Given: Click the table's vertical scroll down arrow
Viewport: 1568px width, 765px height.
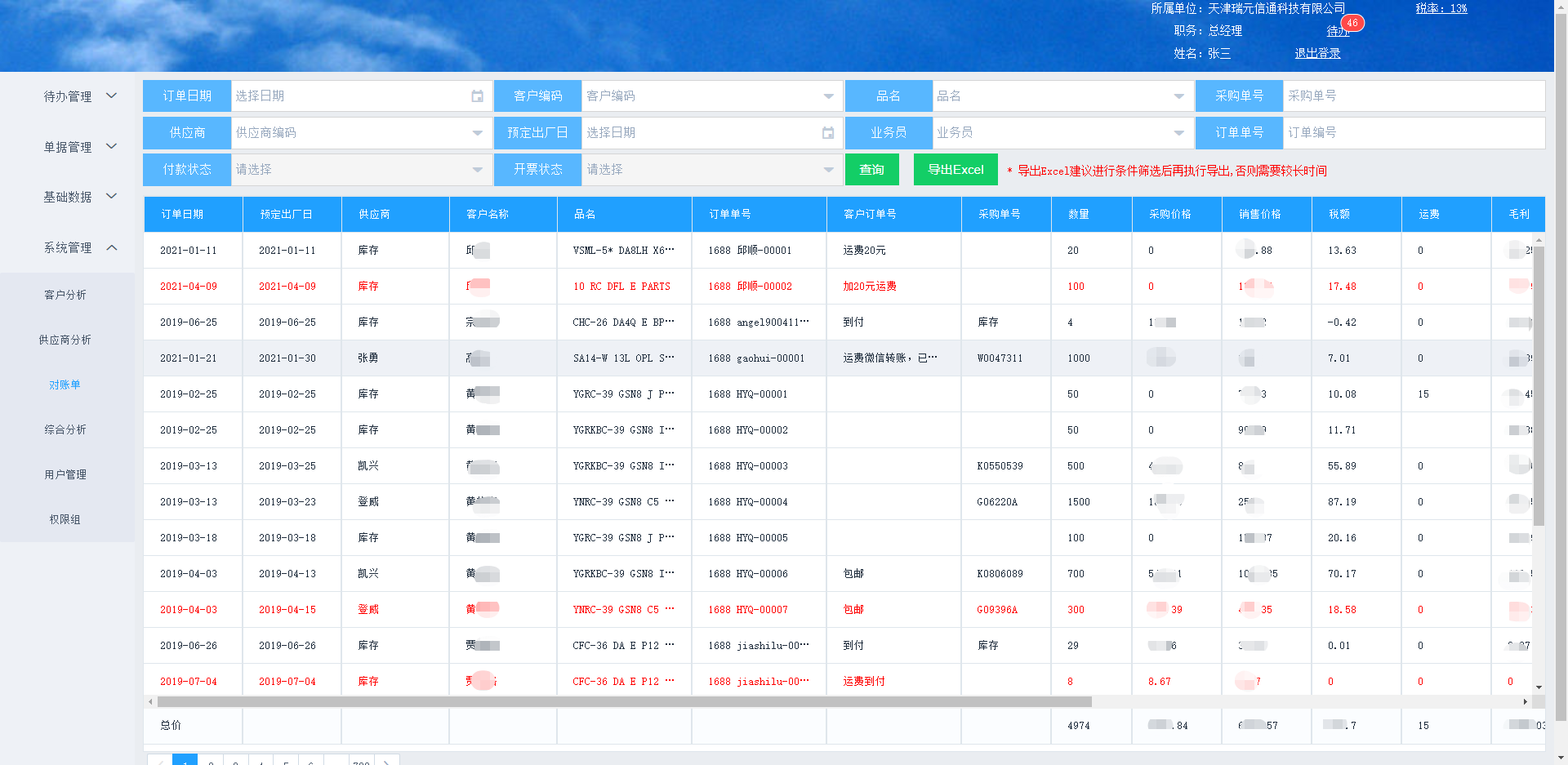Looking at the screenshot, I should click(x=1539, y=687).
